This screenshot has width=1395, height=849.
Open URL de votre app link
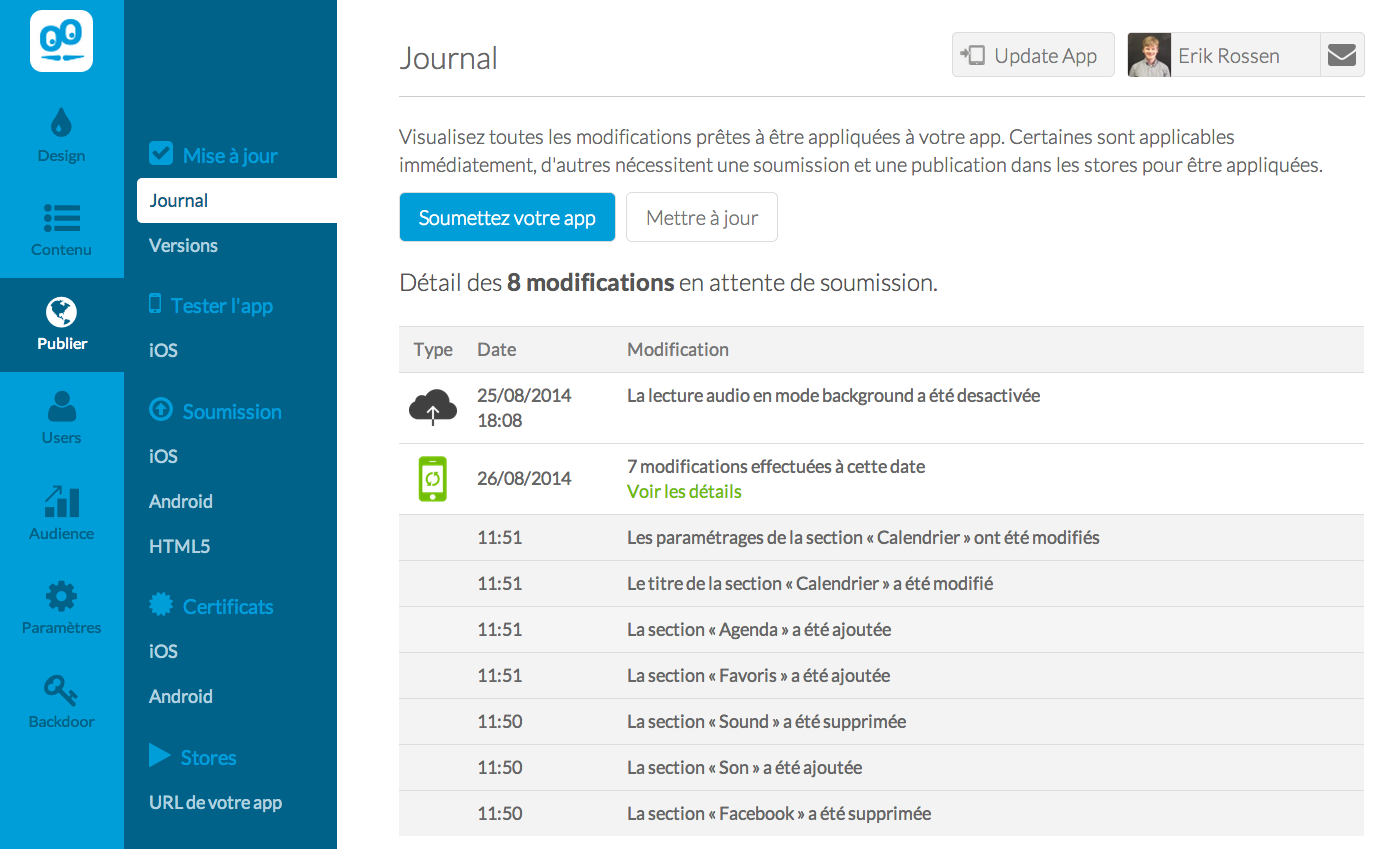click(x=215, y=803)
